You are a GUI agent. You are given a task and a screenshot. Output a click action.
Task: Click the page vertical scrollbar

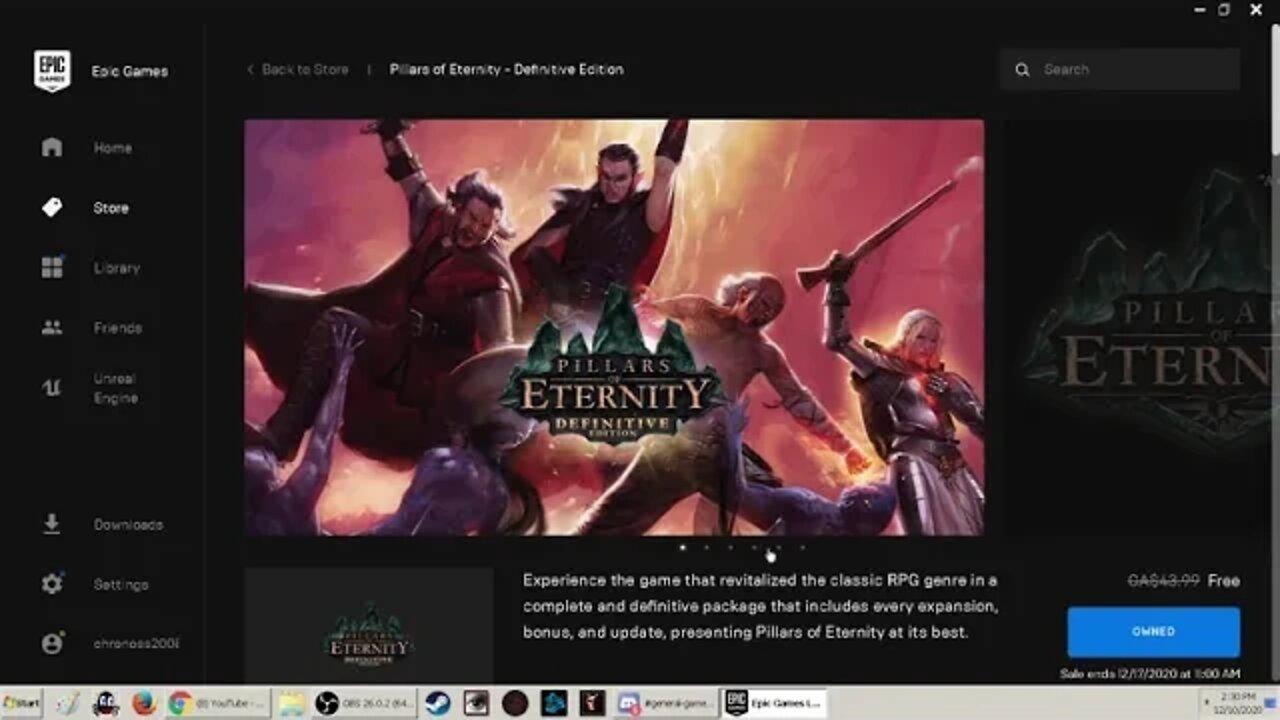1275,90
